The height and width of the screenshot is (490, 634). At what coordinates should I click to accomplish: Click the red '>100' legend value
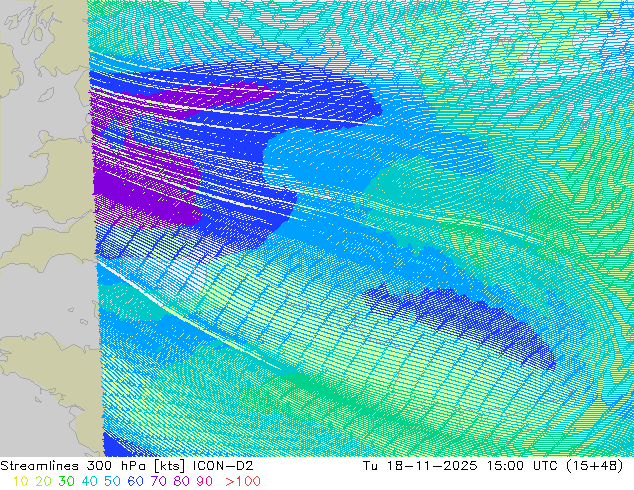pos(243,481)
